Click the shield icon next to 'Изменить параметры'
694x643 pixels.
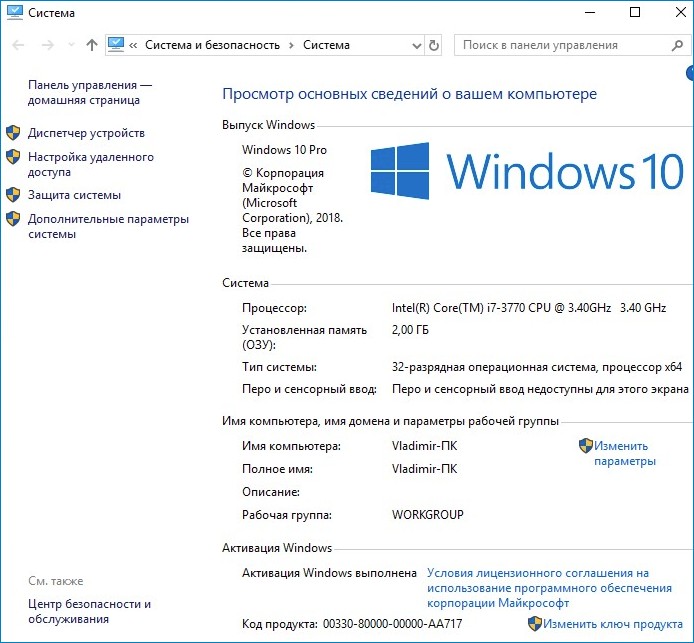click(586, 446)
